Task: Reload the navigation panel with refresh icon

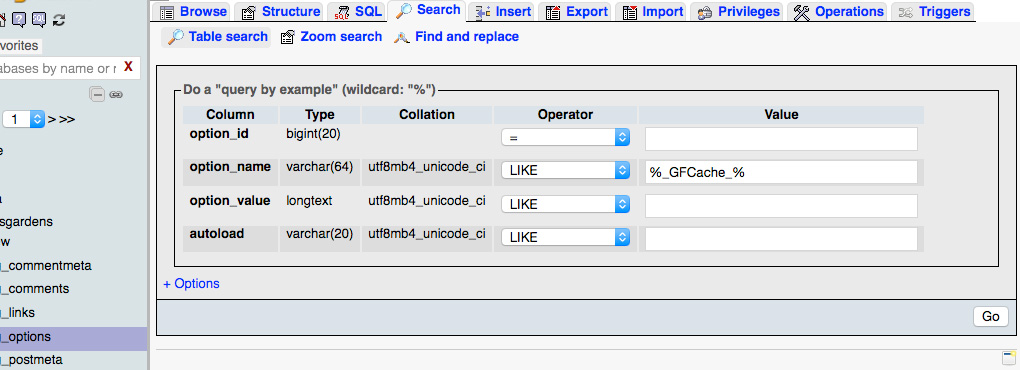Action: pos(59,20)
